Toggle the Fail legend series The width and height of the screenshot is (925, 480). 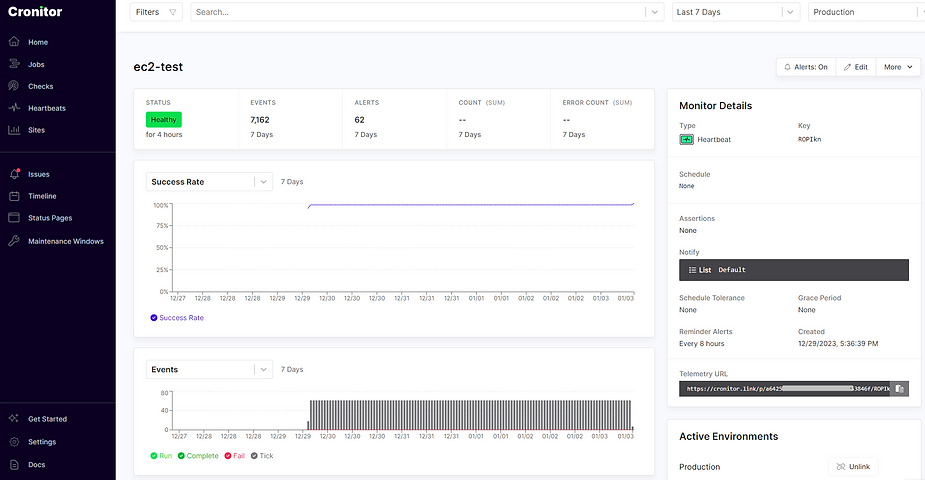(x=234, y=456)
